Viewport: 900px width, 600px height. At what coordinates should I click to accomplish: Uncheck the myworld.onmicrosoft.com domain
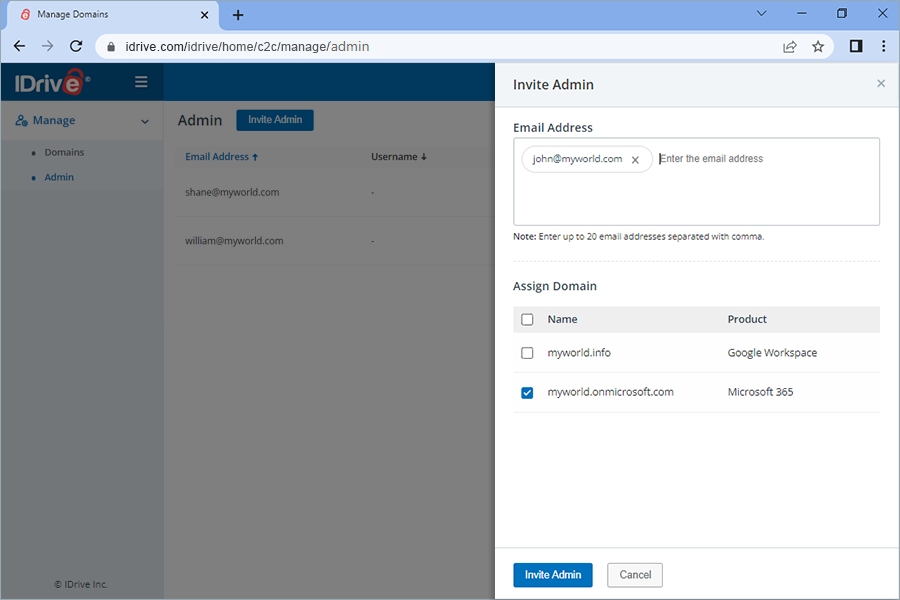527,393
